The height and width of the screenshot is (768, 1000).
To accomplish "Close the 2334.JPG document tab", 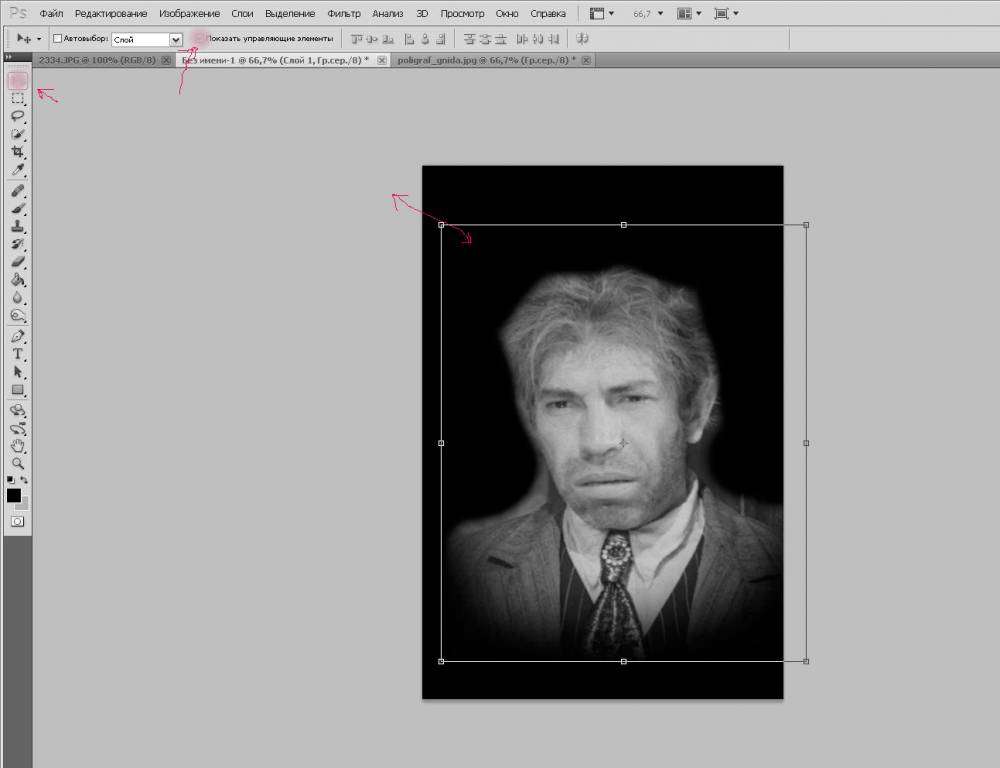I will coord(166,60).
